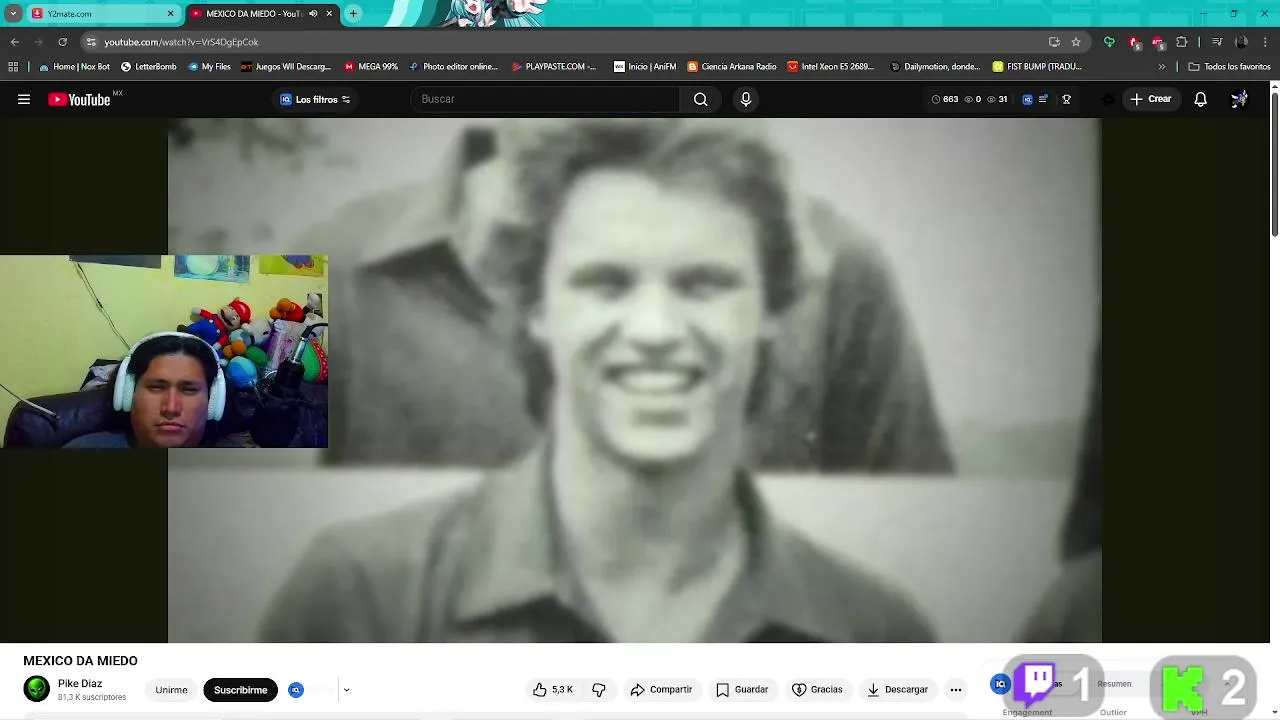Open the list icon in the extension bar

(1044, 99)
